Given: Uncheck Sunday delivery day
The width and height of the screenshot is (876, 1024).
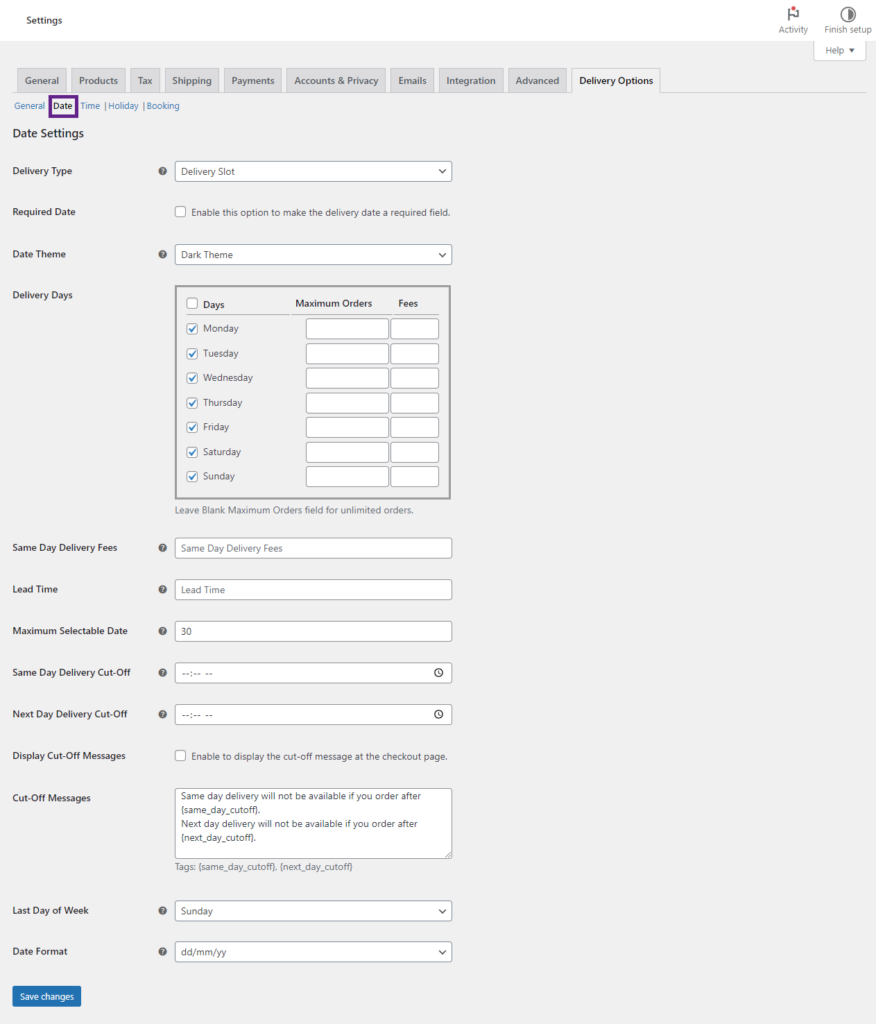Looking at the screenshot, I should [192, 477].
